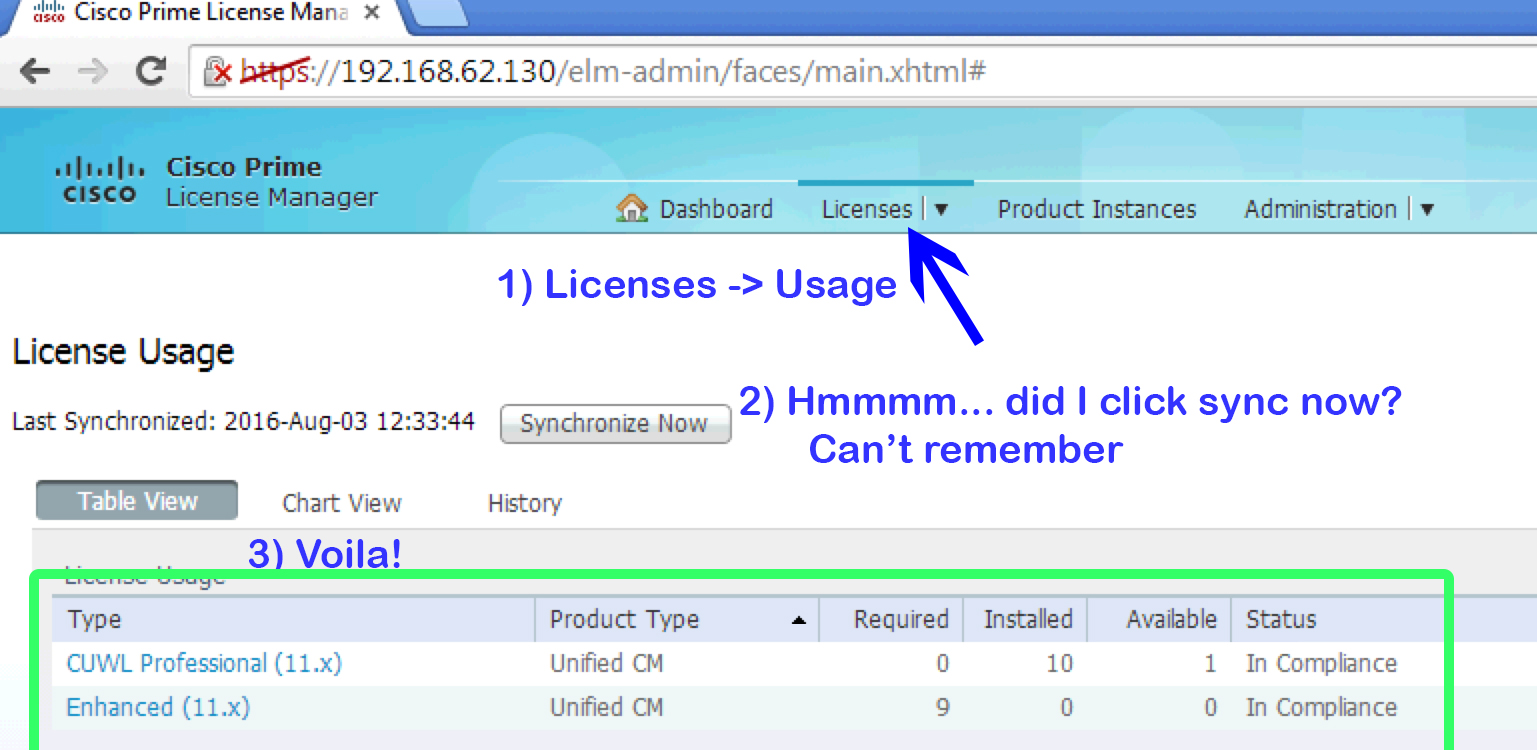Screen dimensions: 1537x750
Task: Open the Dashboard menu item
Action: pyautogui.click(x=716, y=209)
